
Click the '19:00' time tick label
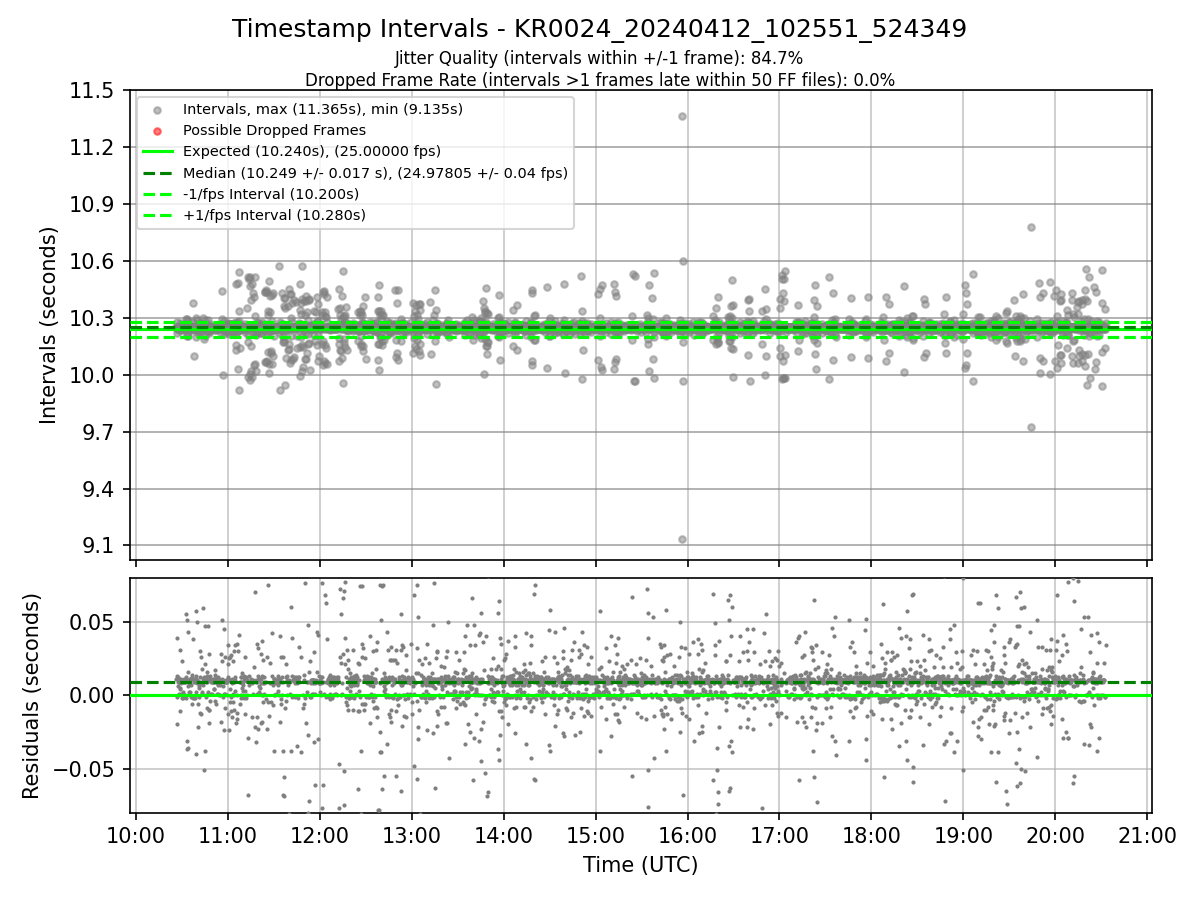tap(963, 834)
